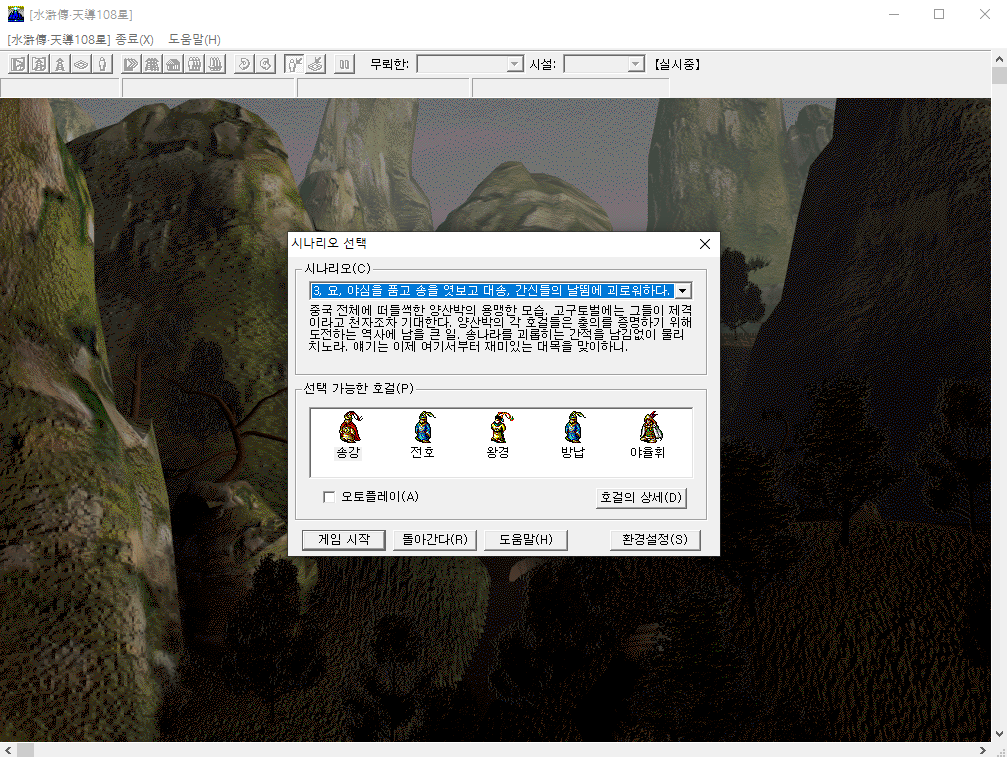
Task: Select the hero 왕경 icon
Action: pos(498,435)
